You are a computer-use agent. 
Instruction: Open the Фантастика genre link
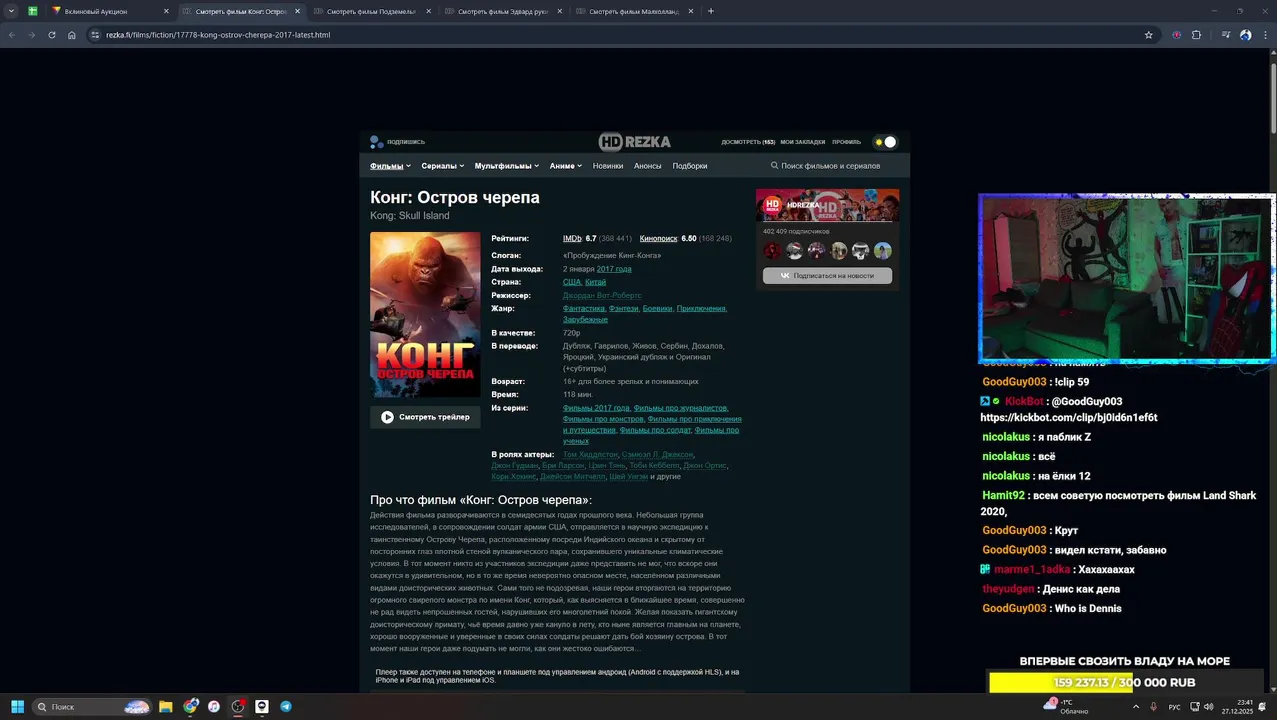tap(584, 309)
